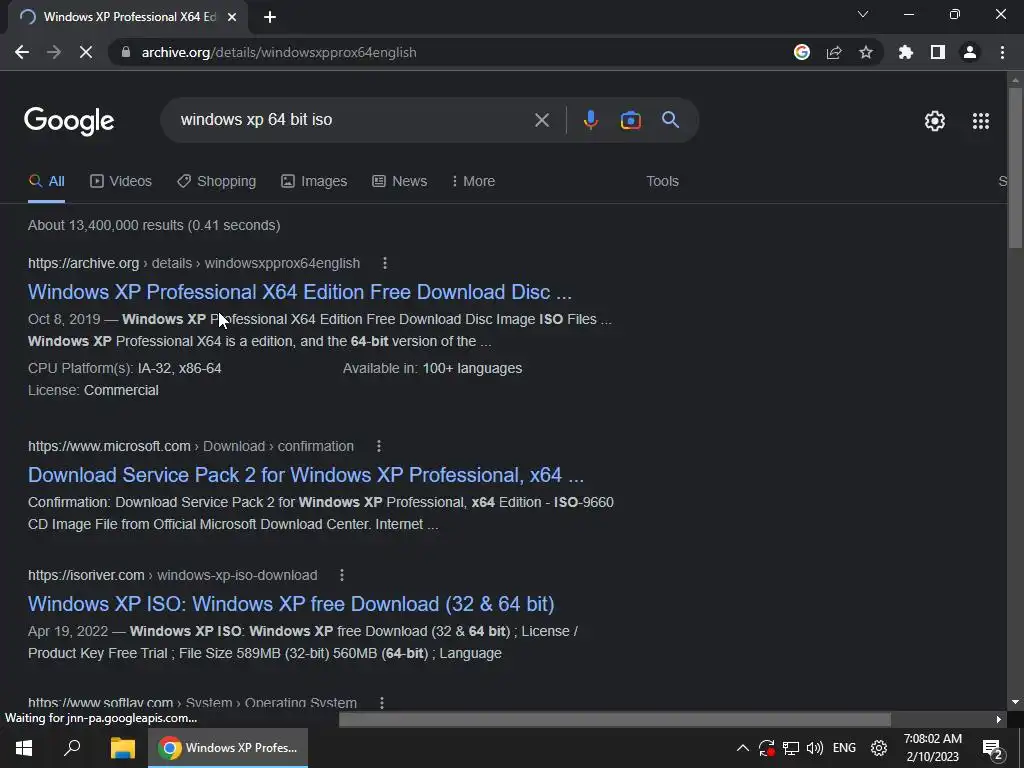Clear the search box text
Screen dimensions: 1024x768
[x=541, y=120]
